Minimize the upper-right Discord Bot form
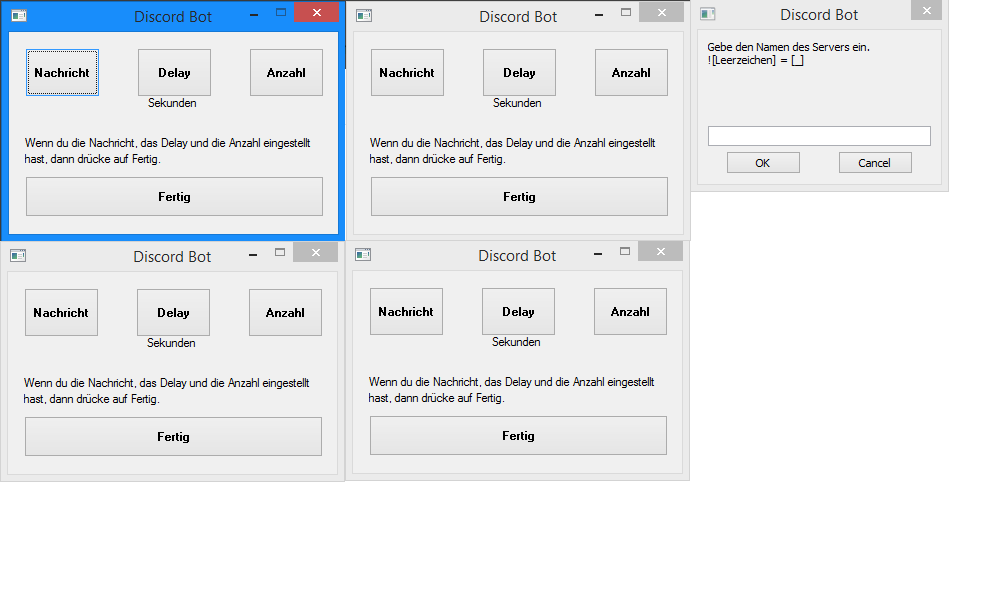The image size is (1000, 600). pos(599,15)
